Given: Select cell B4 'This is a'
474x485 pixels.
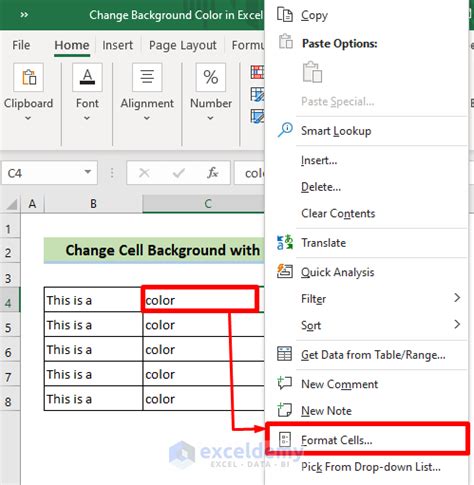Looking at the screenshot, I should coord(93,299).
